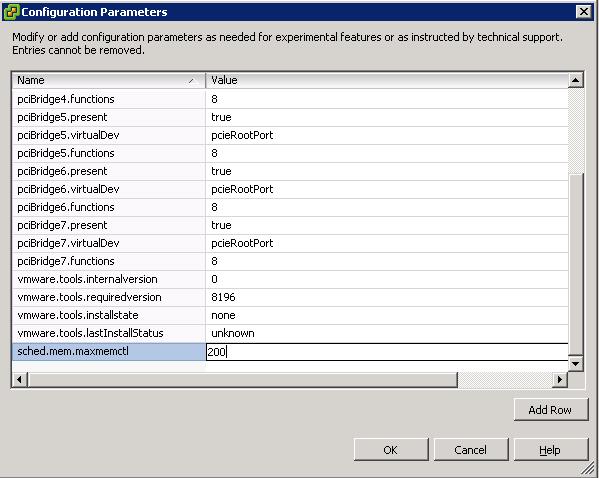
Task: Sort by the Name column header
Action: 108,80
